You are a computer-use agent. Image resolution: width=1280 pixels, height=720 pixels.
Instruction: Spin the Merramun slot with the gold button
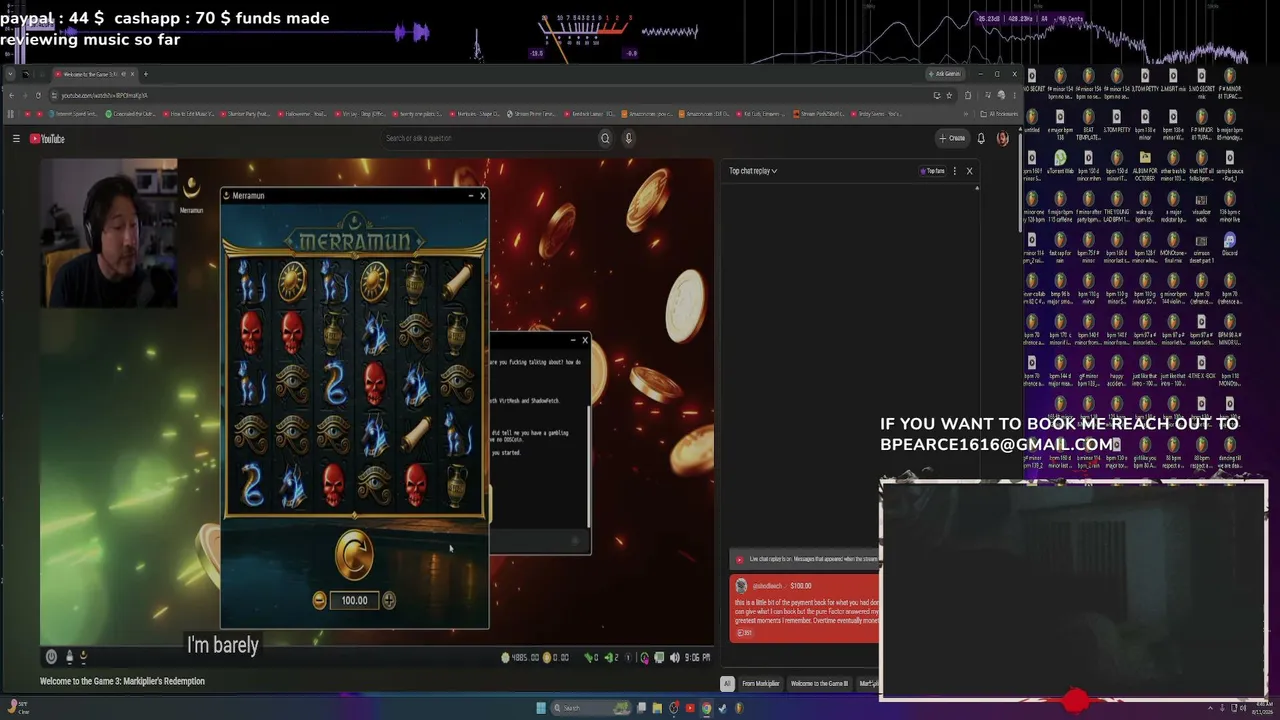(x=354, y=556)
